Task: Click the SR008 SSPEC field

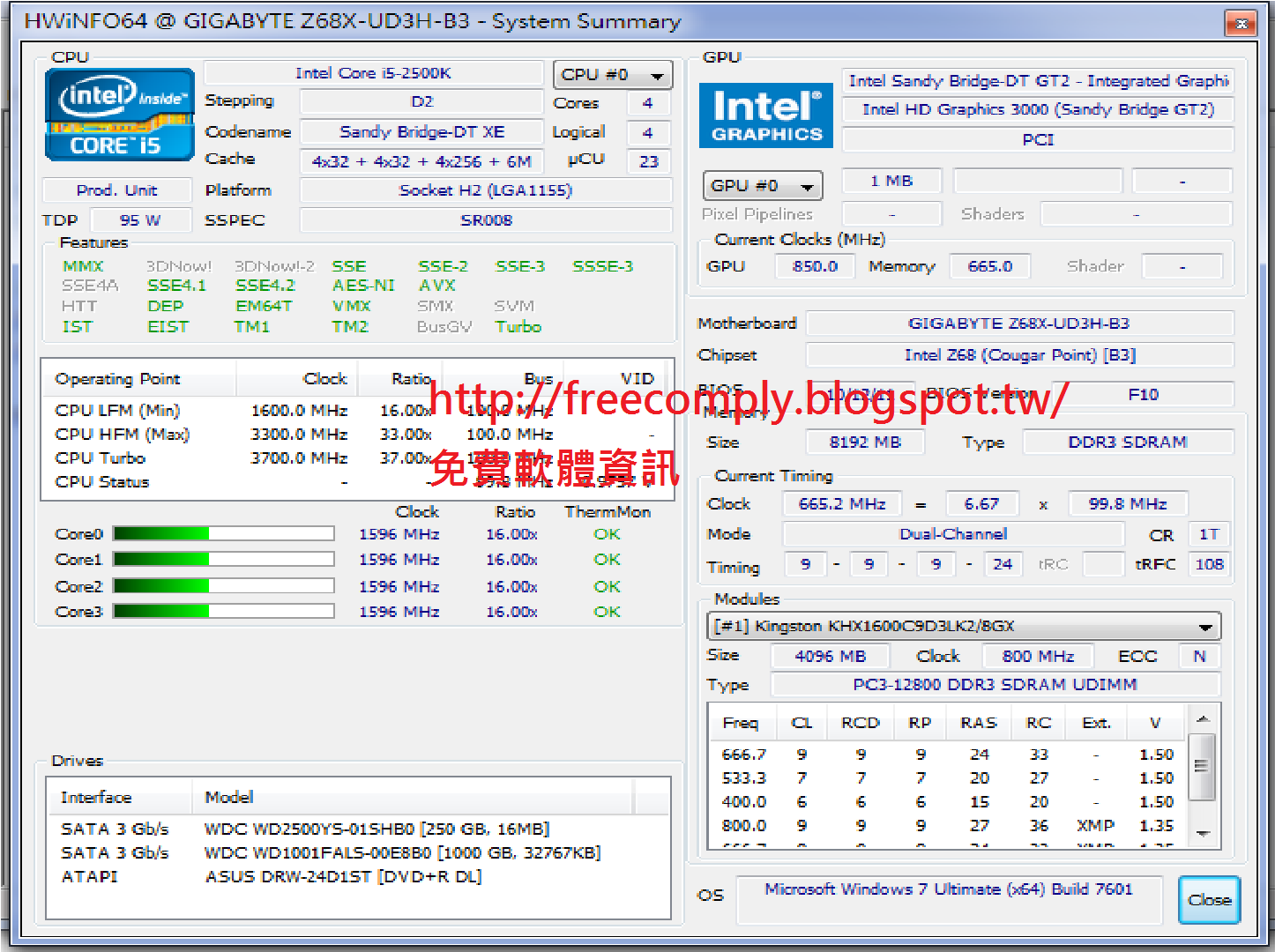Action: (486, 220)
